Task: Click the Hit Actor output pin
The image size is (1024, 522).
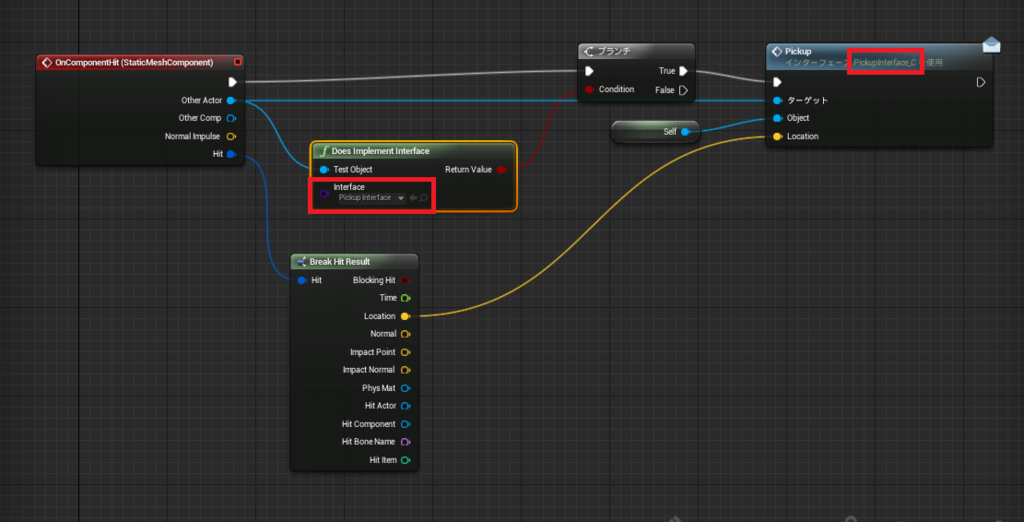Action: tap(406, 406)
